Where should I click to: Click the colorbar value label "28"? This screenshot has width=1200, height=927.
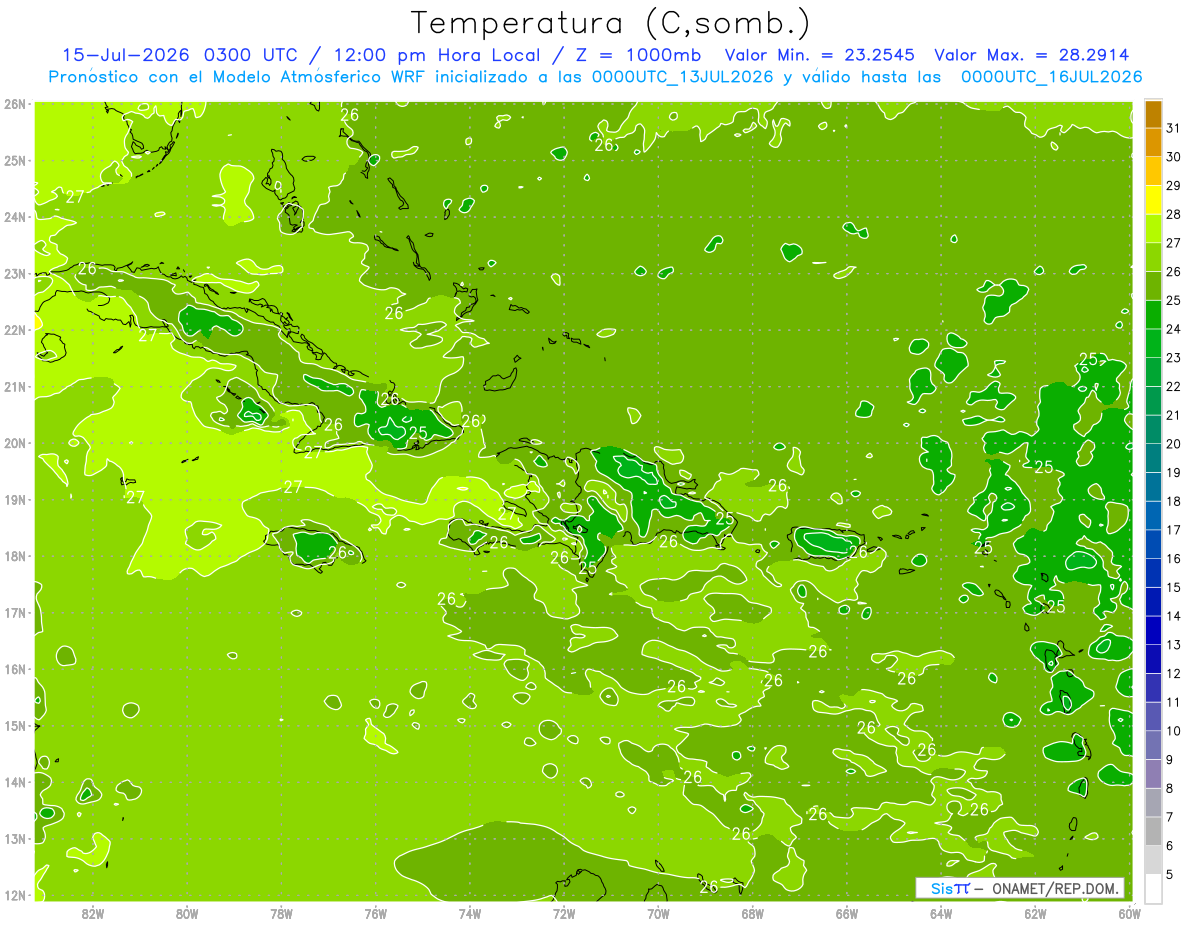pyautogui.click(x=1174, y=214)
